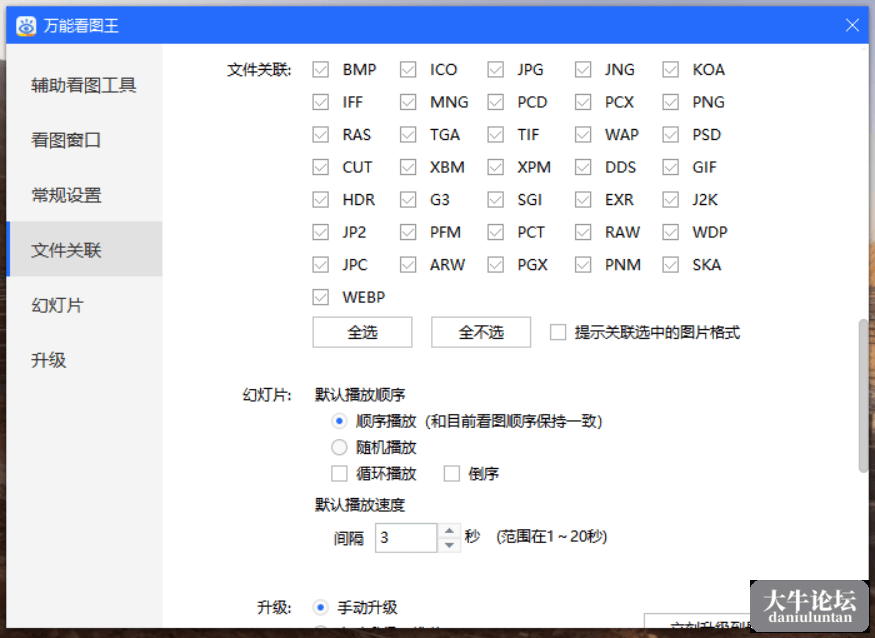Toggle the WDP format checkbox
The width and height of the screenshot is (875, 638).
671,232
